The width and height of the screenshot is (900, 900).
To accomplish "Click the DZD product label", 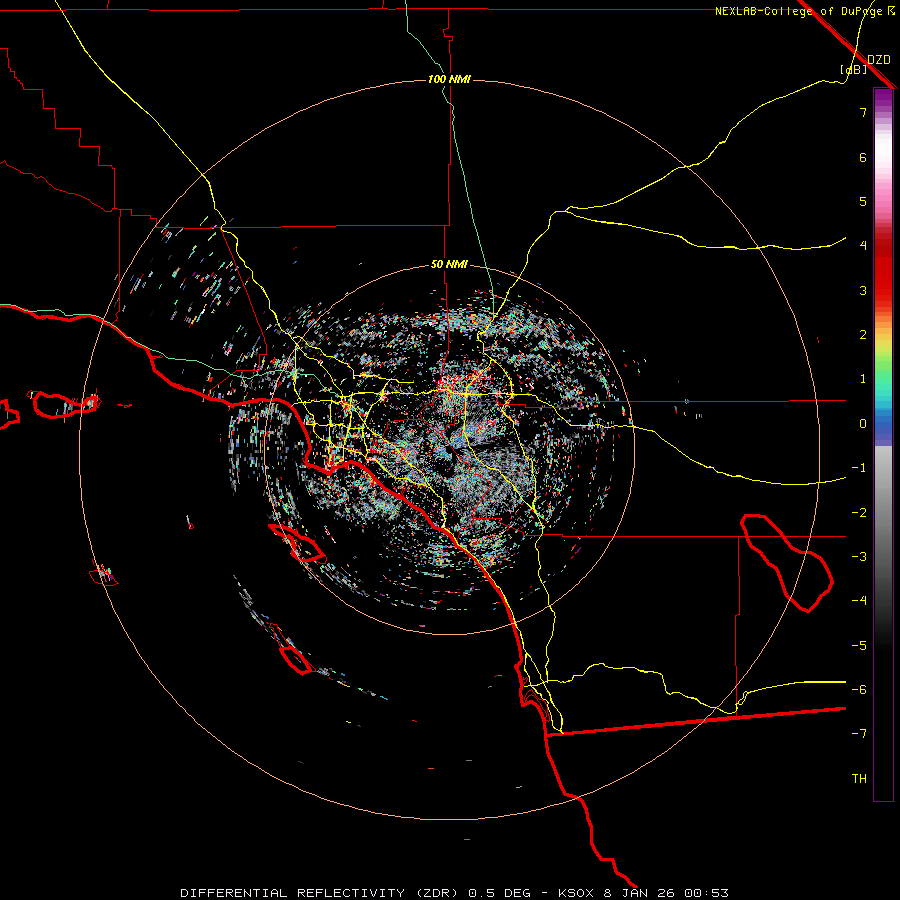I will (x=879, y=60).
